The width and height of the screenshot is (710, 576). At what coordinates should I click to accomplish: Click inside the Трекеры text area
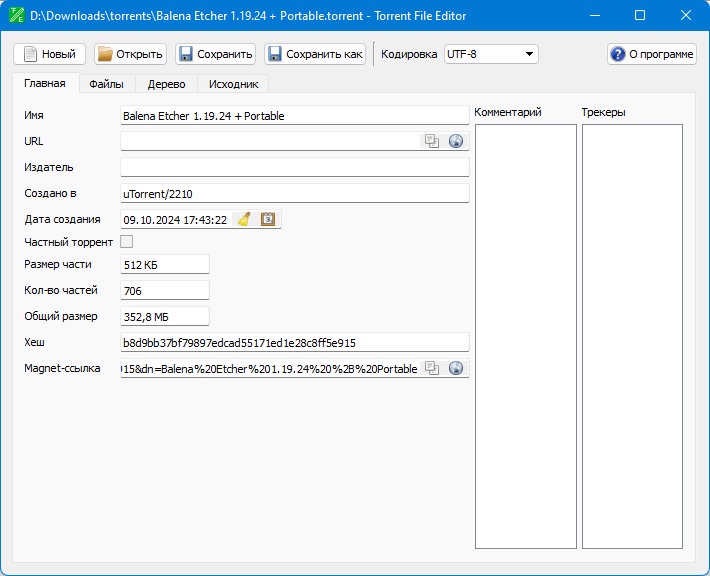(632, 336)
